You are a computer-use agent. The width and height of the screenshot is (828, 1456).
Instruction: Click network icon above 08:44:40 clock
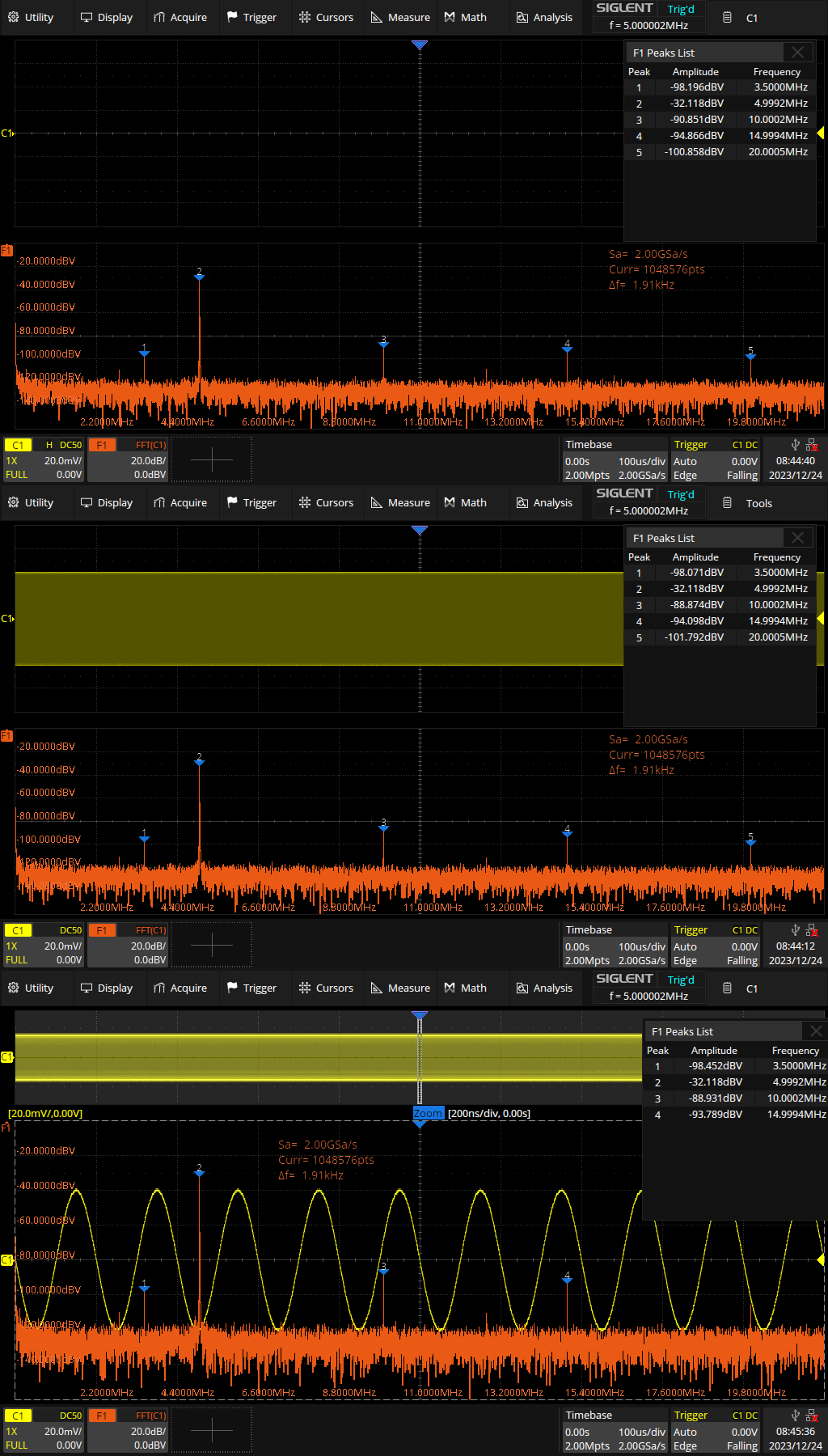click(812, 445)
